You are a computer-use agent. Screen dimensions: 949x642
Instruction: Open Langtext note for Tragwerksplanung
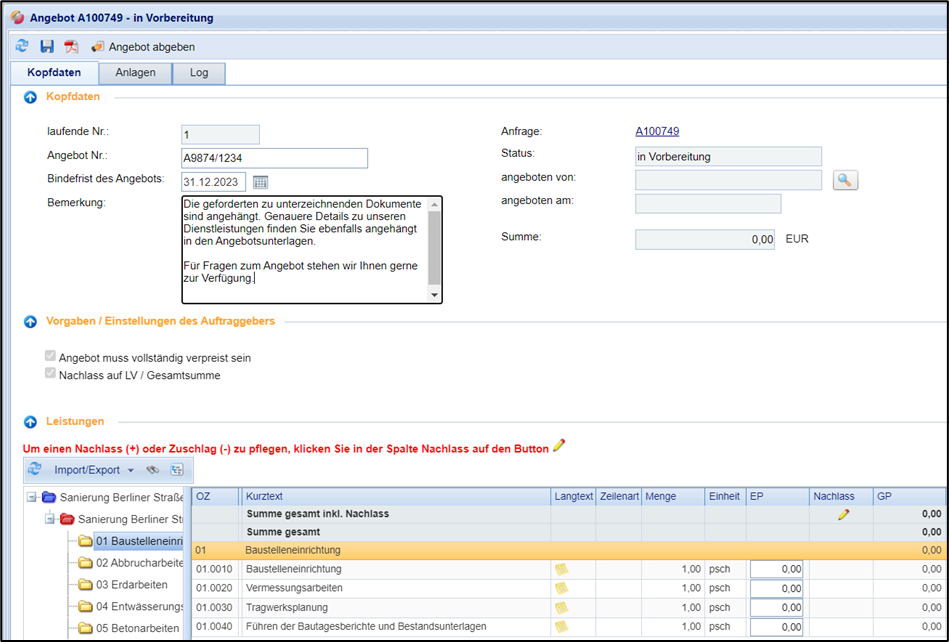click(561, 607)
